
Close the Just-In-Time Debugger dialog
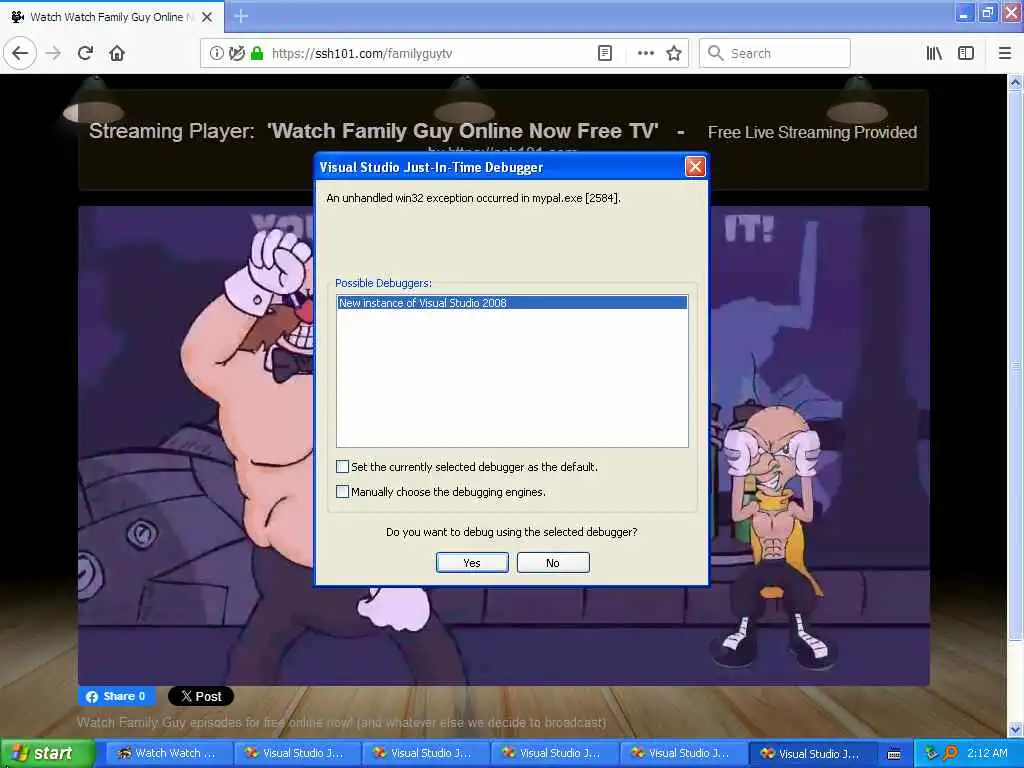tap(695, 167)
